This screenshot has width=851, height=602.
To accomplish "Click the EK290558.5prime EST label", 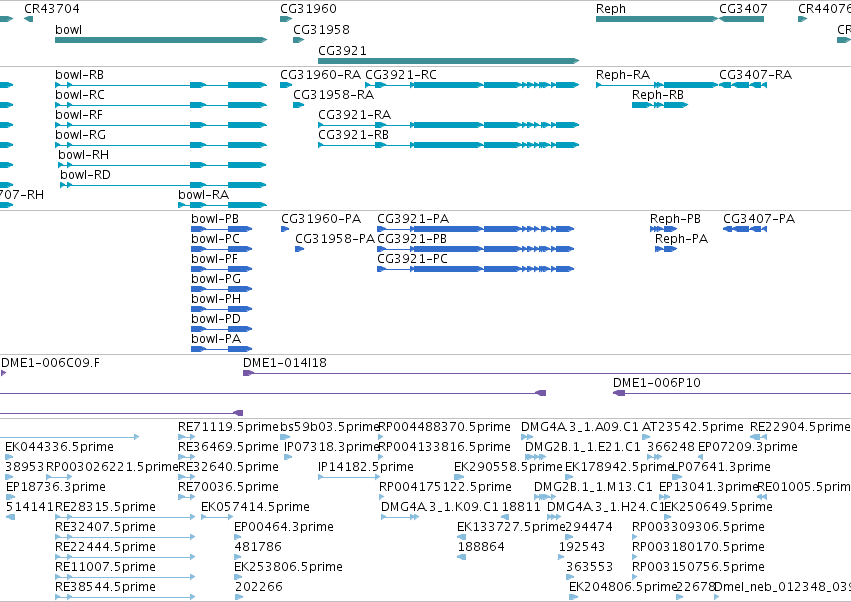I will point(509,467).
